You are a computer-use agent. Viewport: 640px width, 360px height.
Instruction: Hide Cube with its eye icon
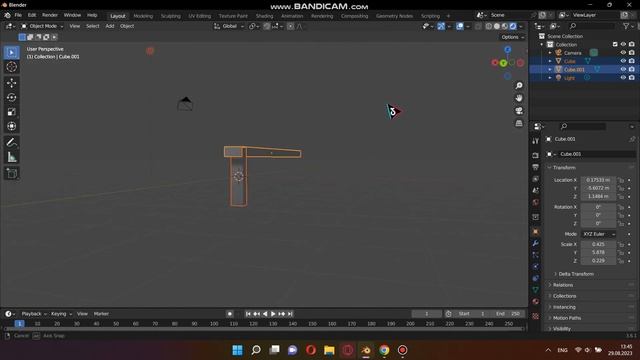[x=623, y=61]
